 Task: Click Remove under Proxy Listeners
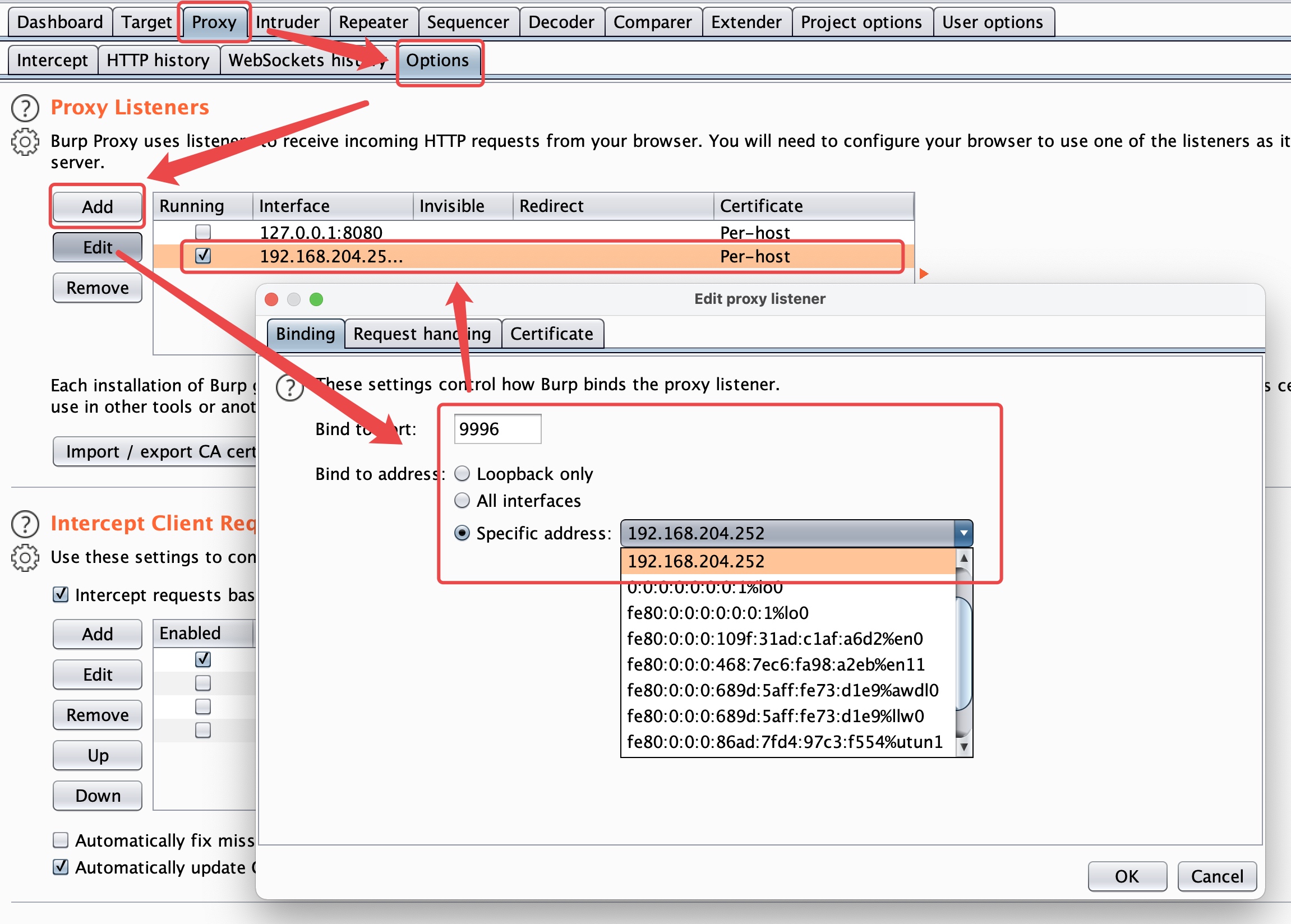coord(97,288)
